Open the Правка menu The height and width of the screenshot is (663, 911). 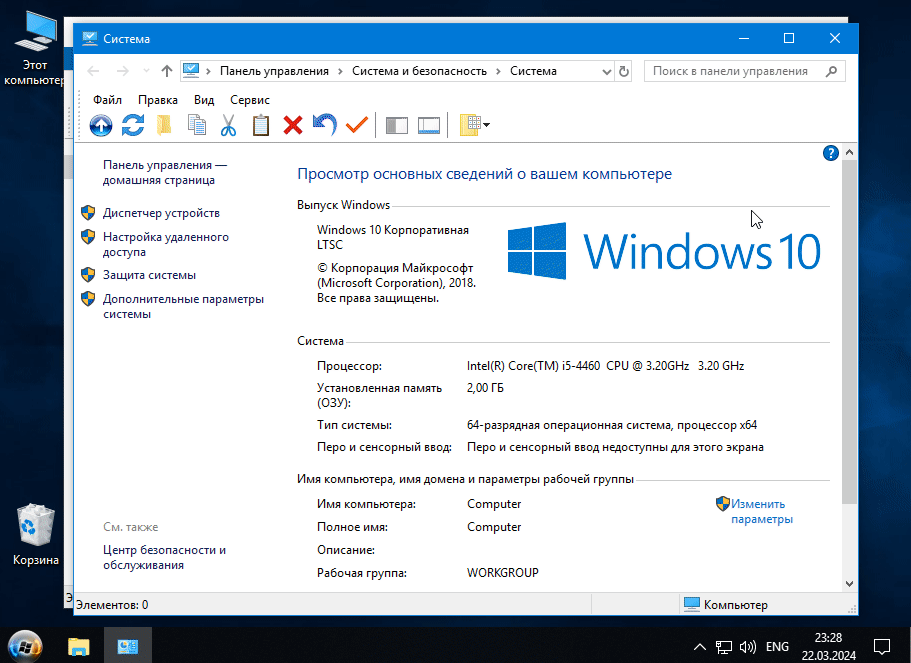(x=157, y=100)
